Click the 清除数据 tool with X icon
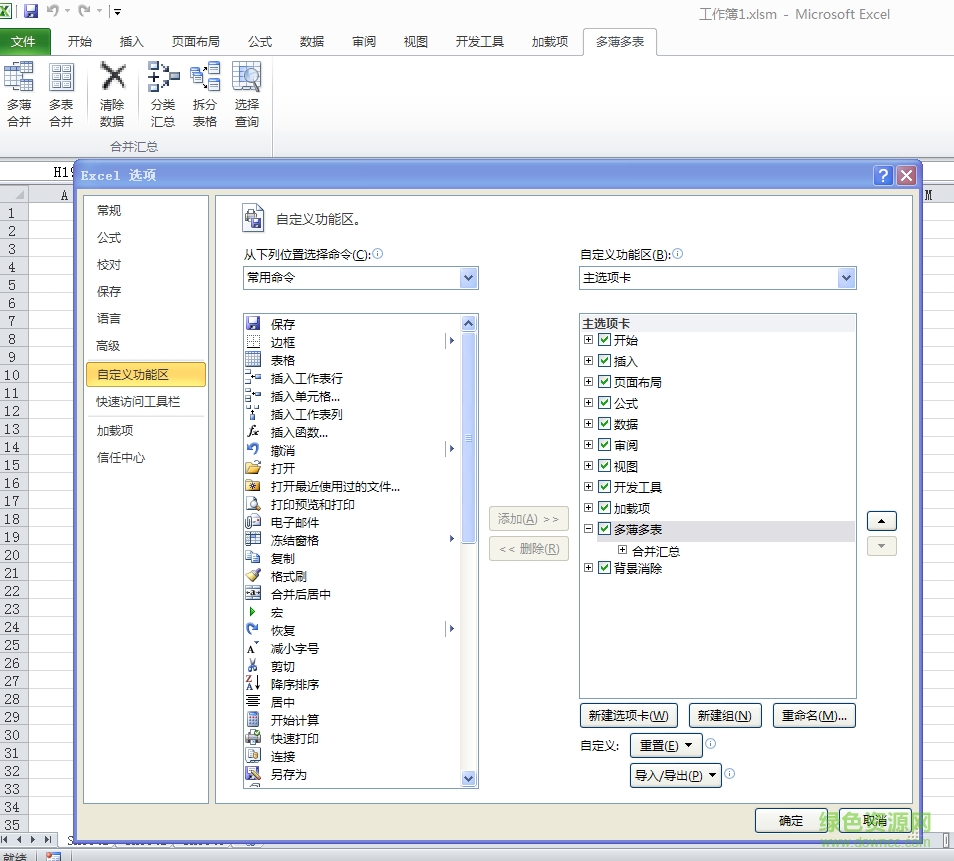This screenshot has width=954, height=861. 112,93
